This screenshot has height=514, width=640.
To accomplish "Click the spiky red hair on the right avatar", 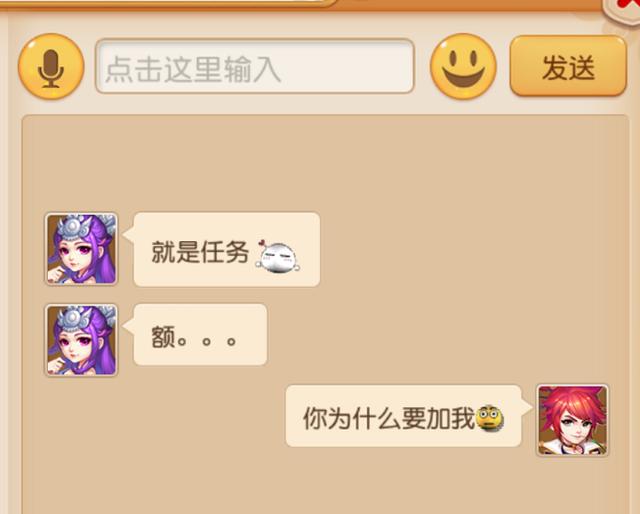I will pos(571,402).
